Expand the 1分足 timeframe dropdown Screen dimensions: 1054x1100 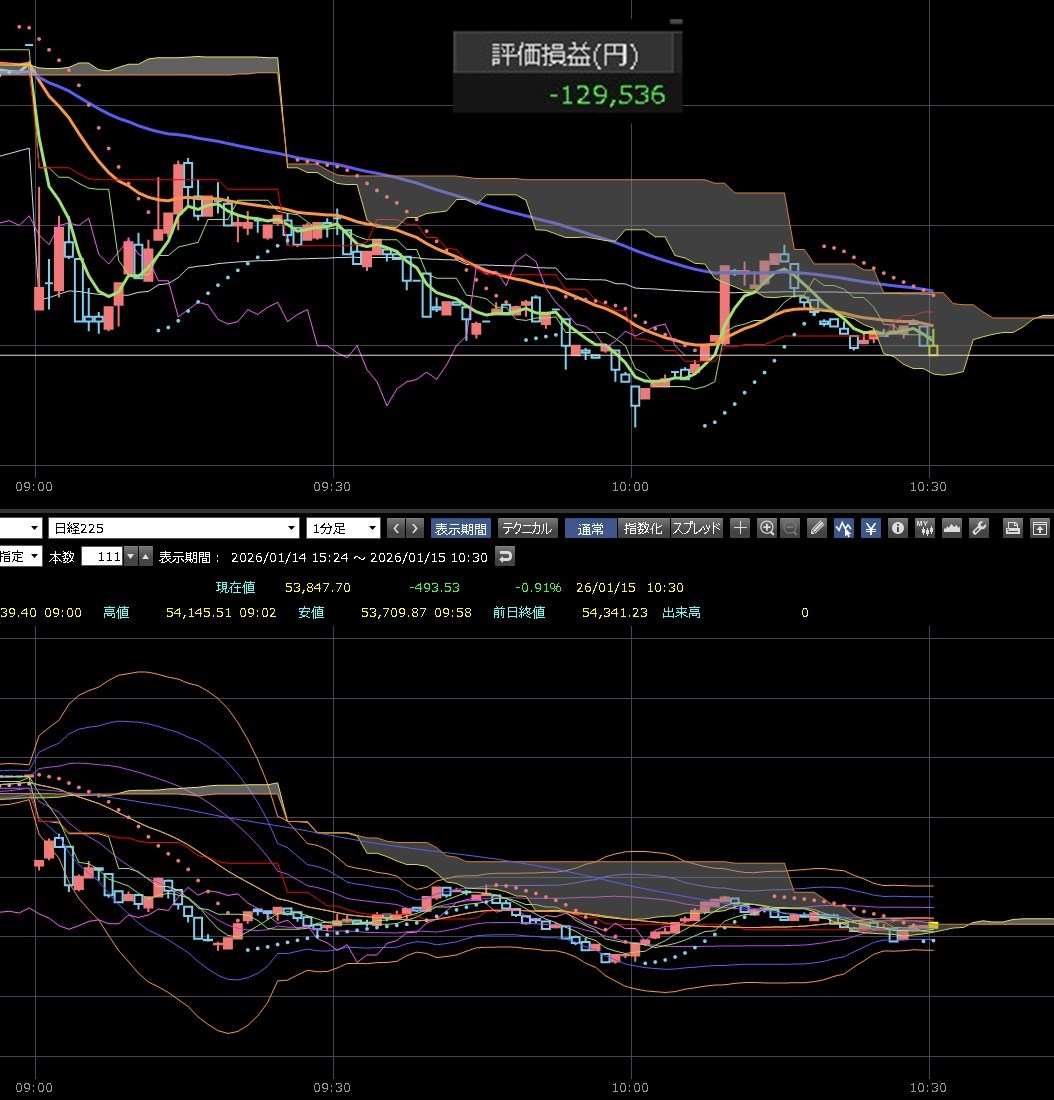[372, 528]
